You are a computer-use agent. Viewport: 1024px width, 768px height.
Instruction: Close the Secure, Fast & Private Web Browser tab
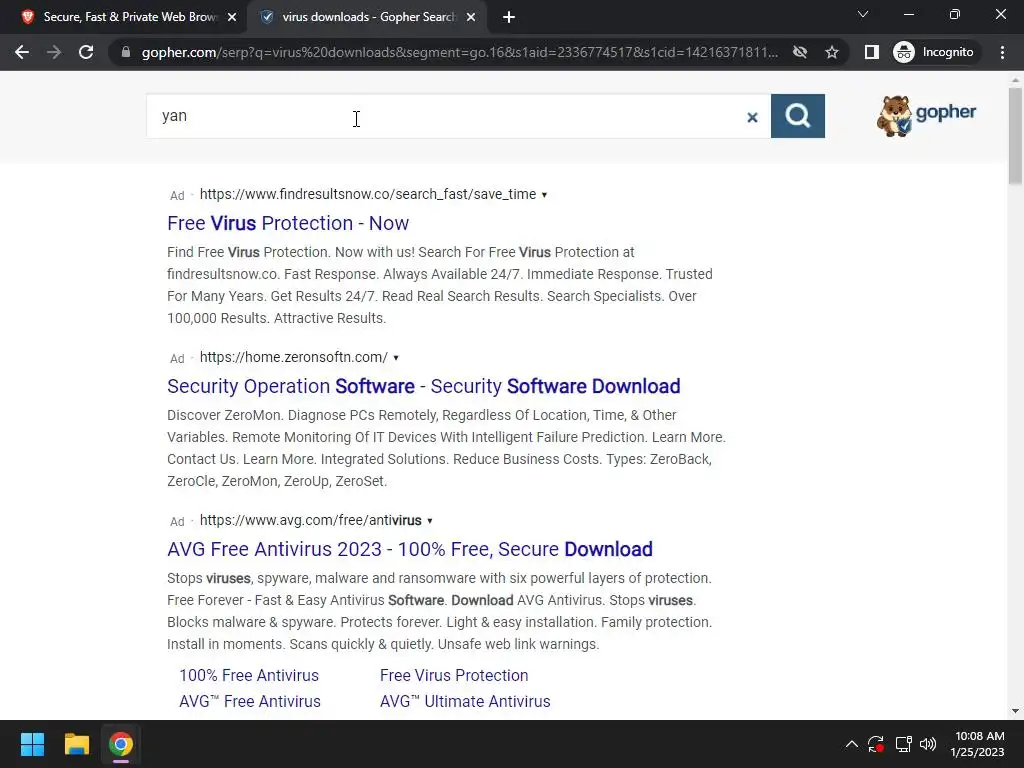pos(232,17)
